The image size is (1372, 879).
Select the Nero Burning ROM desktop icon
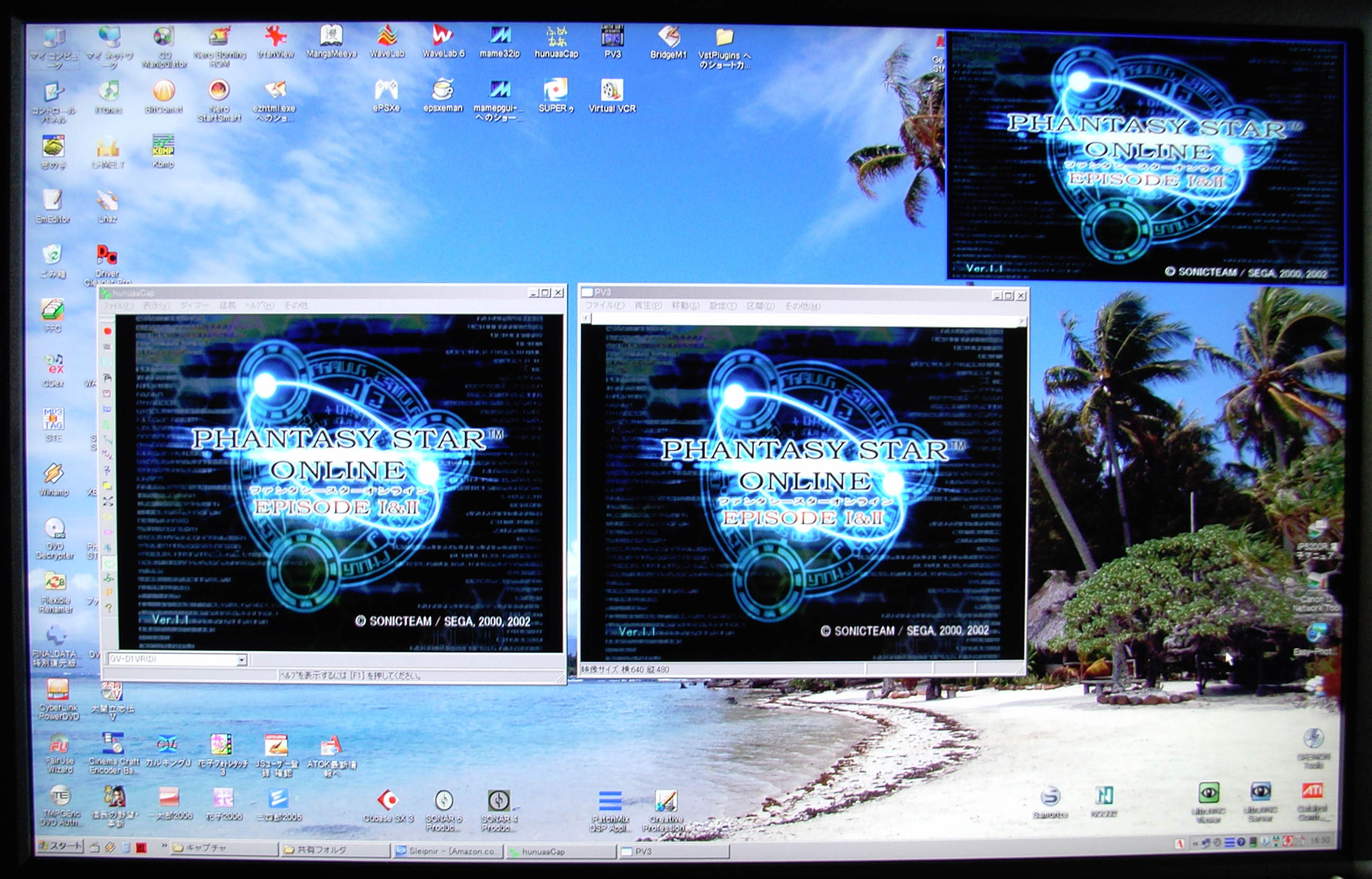point(220,47)
